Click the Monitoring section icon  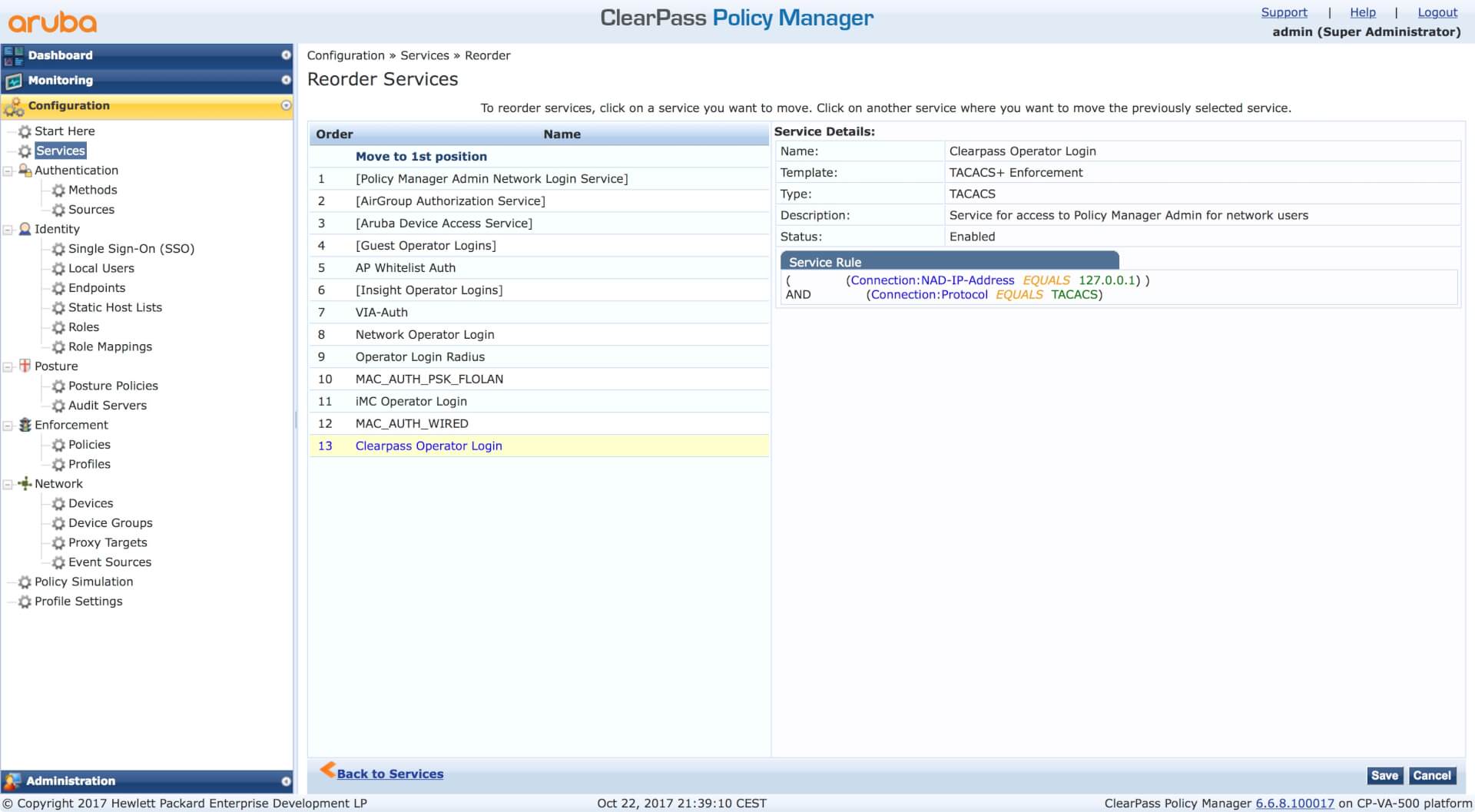(14, 81)
